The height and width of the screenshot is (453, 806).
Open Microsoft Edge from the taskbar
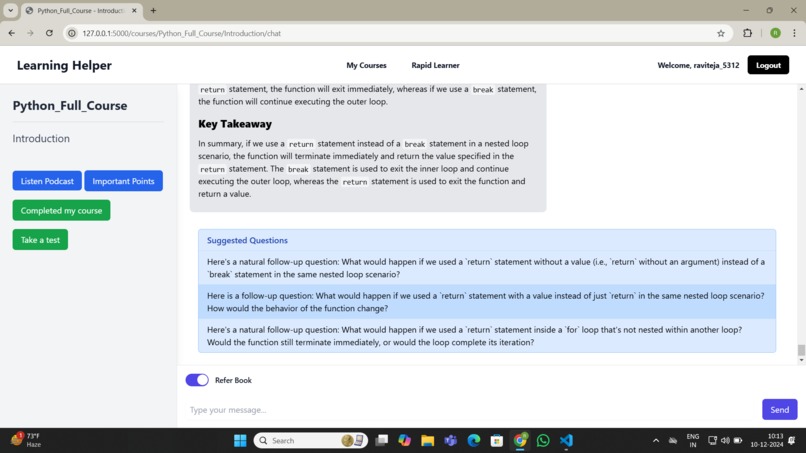[474, 441]
